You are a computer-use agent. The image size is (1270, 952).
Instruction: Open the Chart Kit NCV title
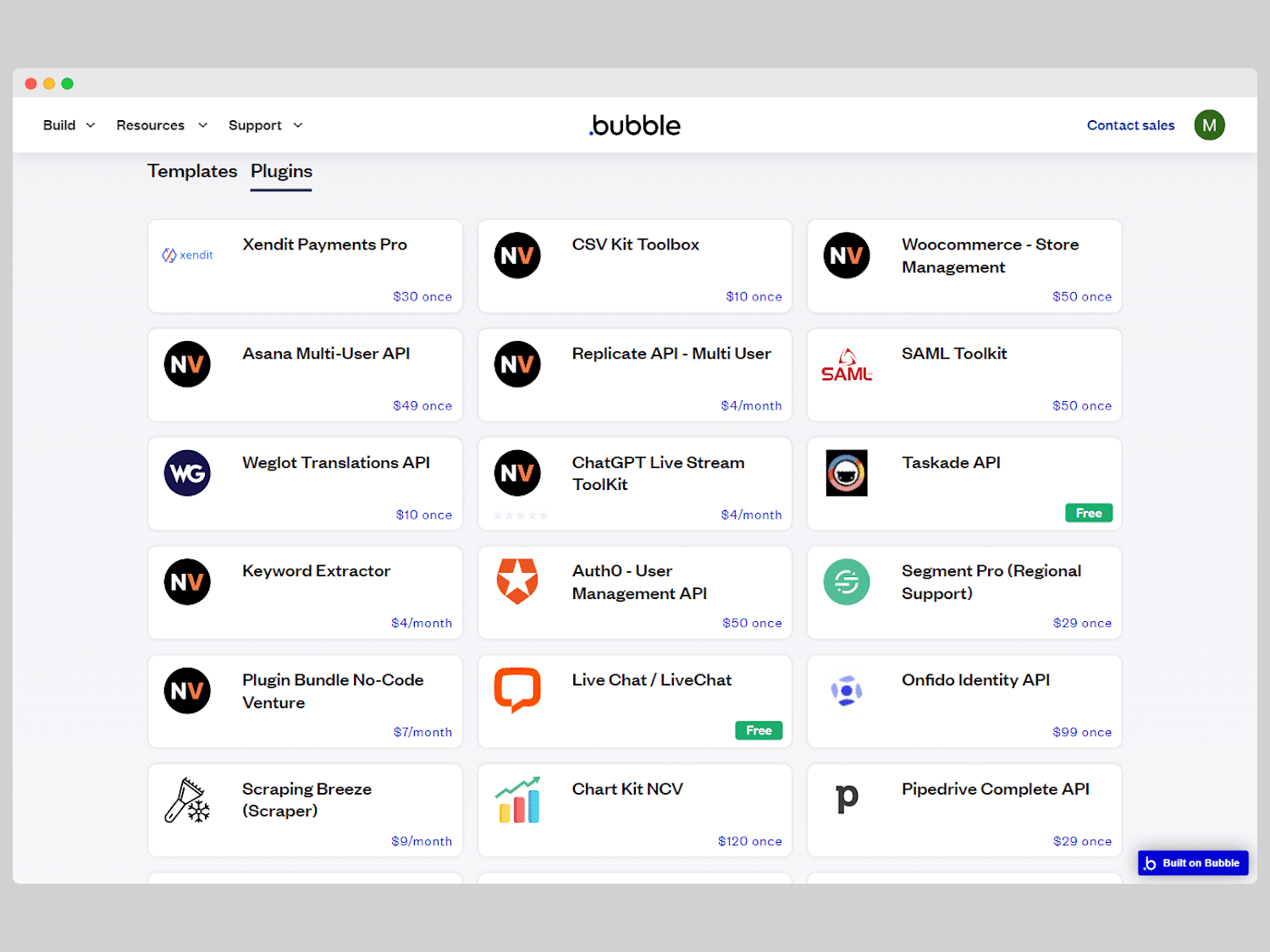[627, 790]
